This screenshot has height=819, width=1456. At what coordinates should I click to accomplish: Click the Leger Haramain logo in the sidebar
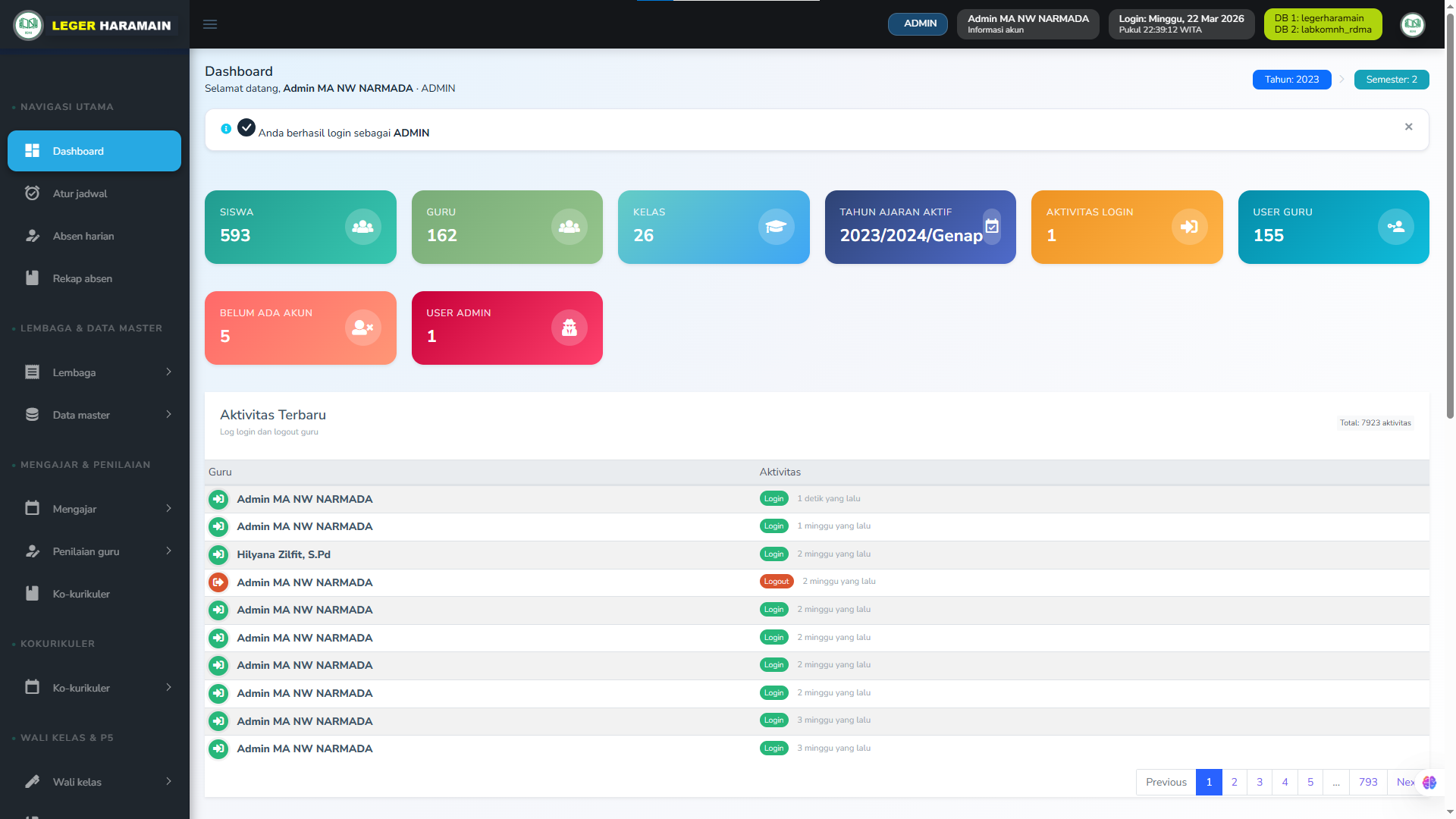(x=28, y=25)
